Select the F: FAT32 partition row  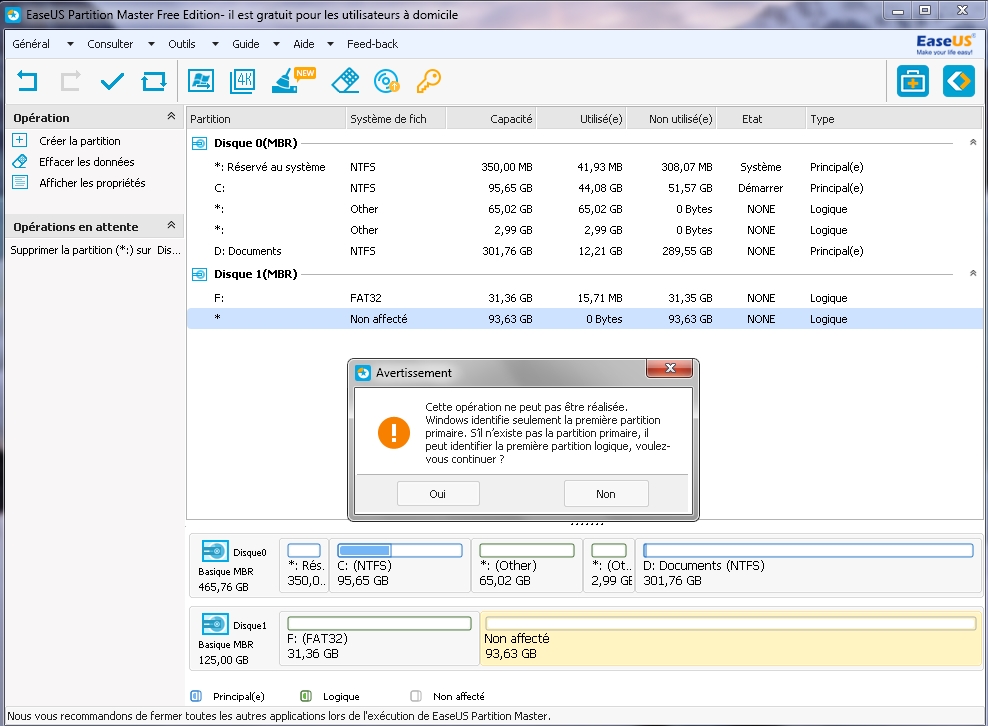(x=583, y=298)
